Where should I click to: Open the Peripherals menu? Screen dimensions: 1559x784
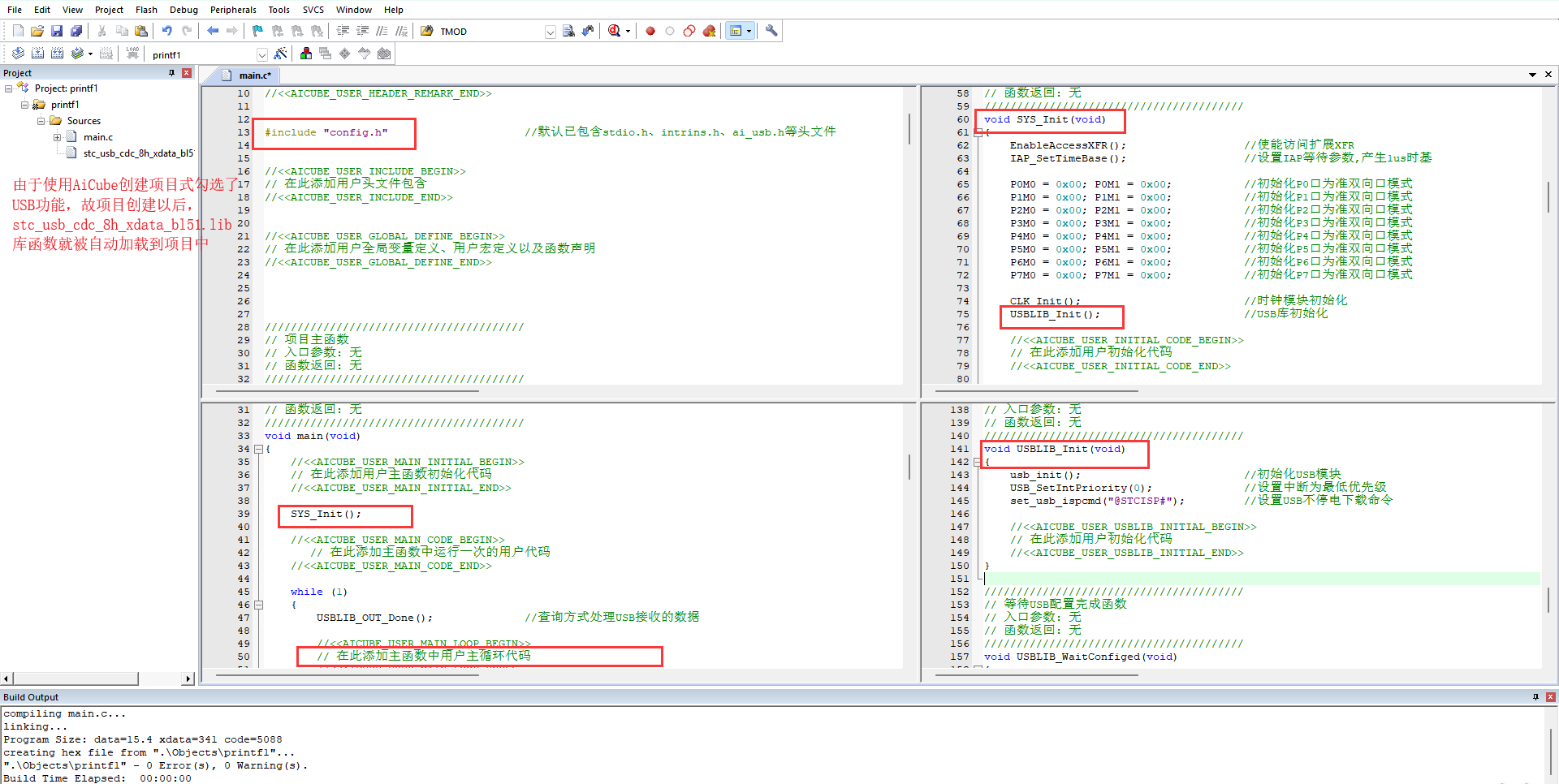tap(233, 10)
